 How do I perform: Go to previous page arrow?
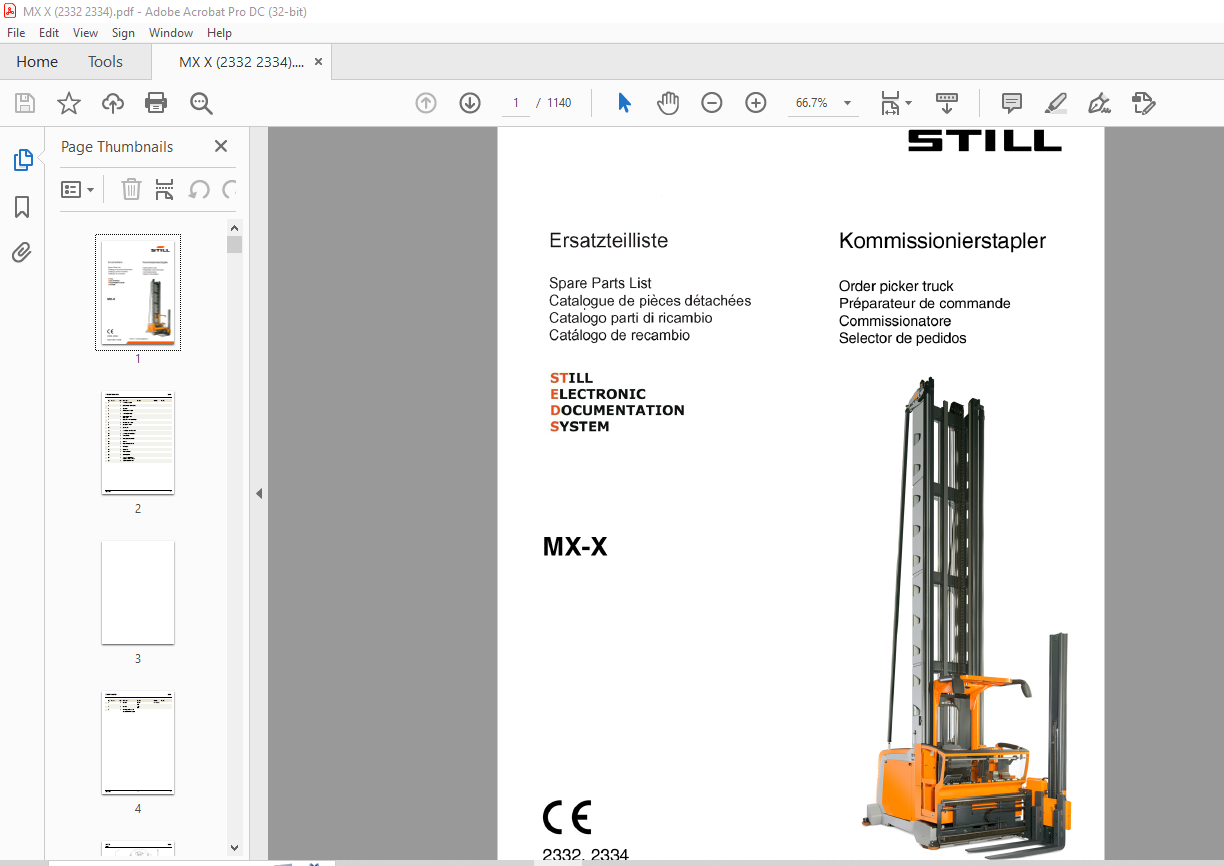tap(426, 103)
